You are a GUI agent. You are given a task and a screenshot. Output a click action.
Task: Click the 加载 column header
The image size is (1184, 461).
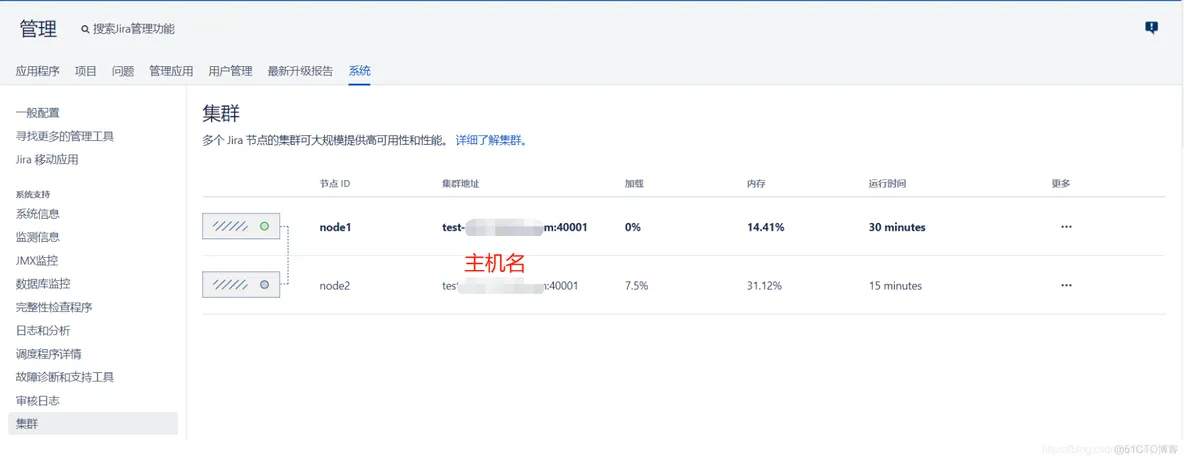point(634,183)
